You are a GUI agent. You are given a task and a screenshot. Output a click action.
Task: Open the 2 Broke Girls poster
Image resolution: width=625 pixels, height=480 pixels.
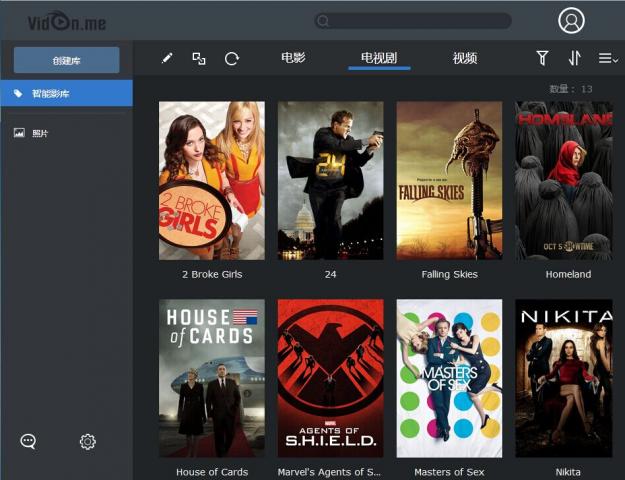pyautogui.click(x=212, y=181)
